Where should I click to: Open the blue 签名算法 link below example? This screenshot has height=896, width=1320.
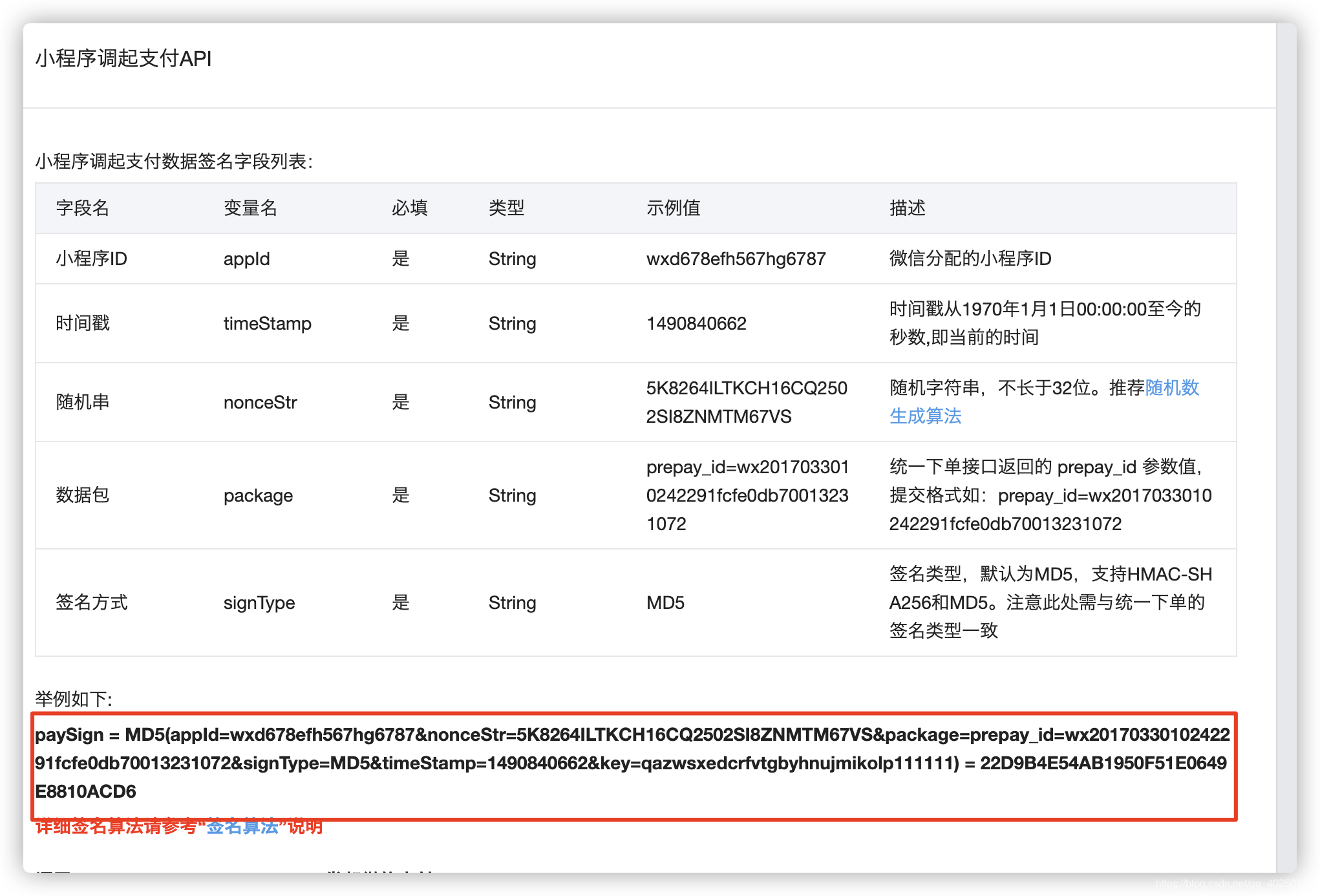coord(242,827)
